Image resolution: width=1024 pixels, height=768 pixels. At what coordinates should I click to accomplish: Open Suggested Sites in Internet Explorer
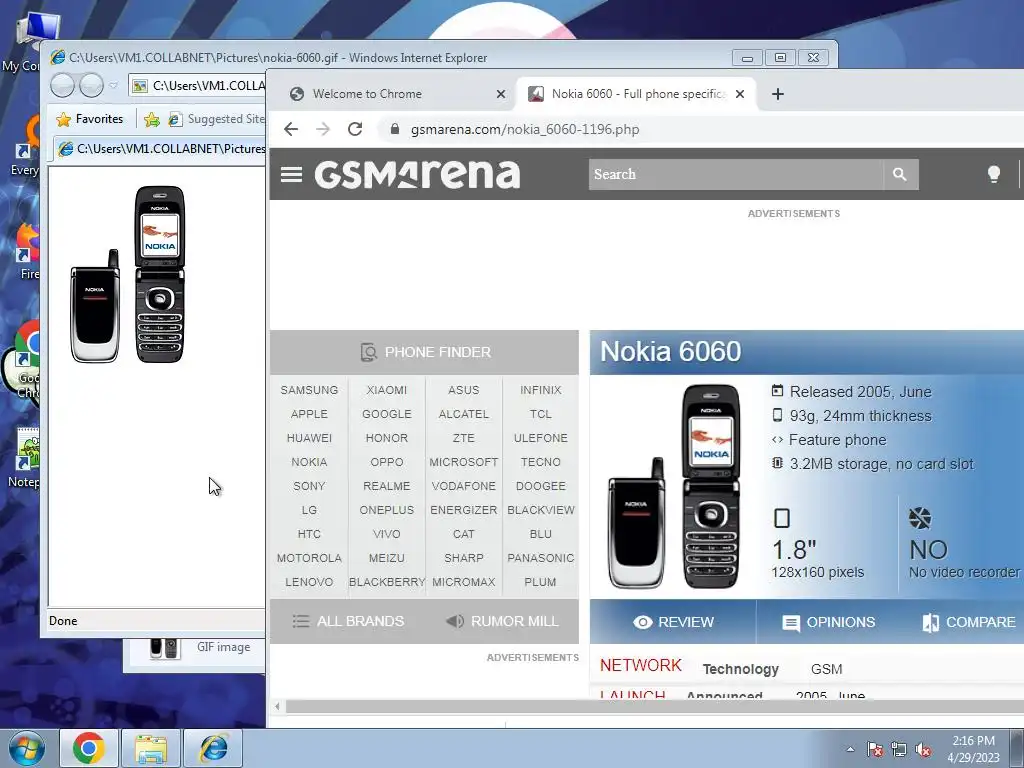pos(216,119)
